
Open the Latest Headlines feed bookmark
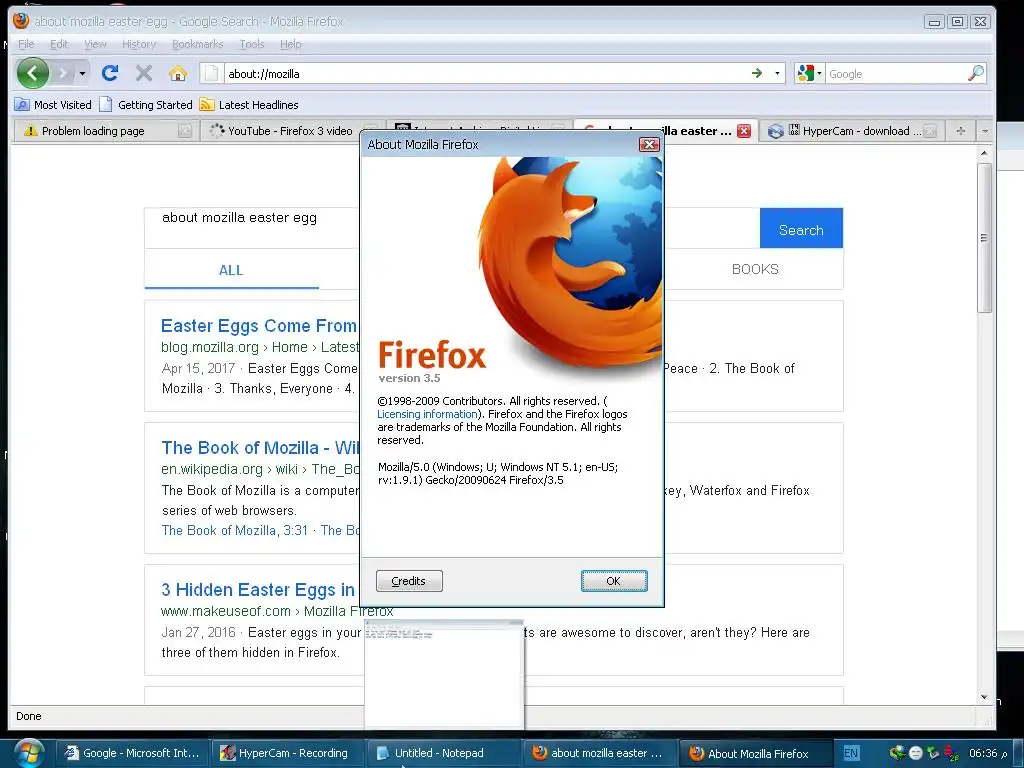click(249, 104)
